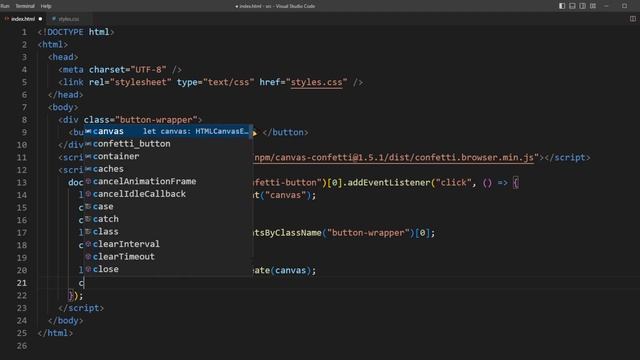Select the confetti_button suggestion
Image resolution: width=640 pixels, height=360 pixels.
(168, 144)
